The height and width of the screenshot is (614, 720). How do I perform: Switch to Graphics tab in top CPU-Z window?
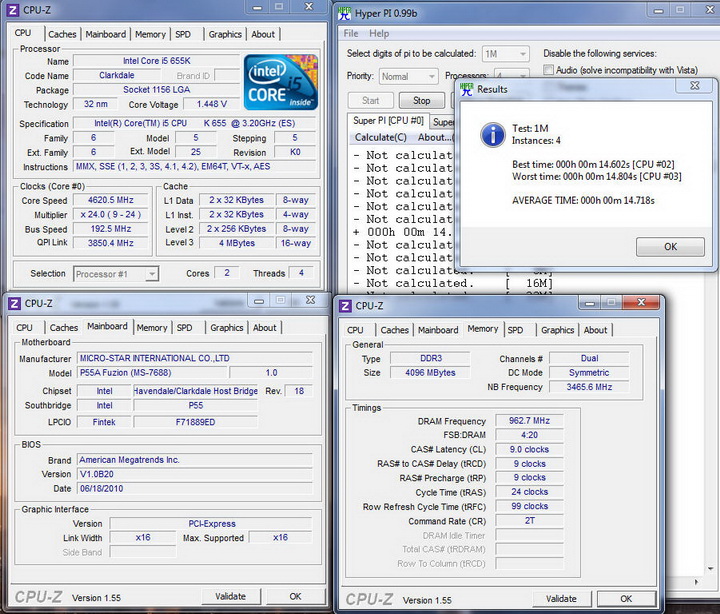(x=225, y=34)
